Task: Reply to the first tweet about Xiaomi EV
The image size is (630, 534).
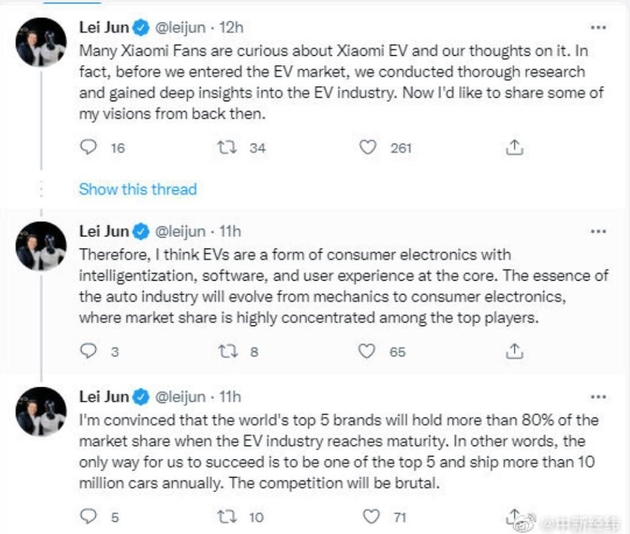Action: (x=89, y=148)
